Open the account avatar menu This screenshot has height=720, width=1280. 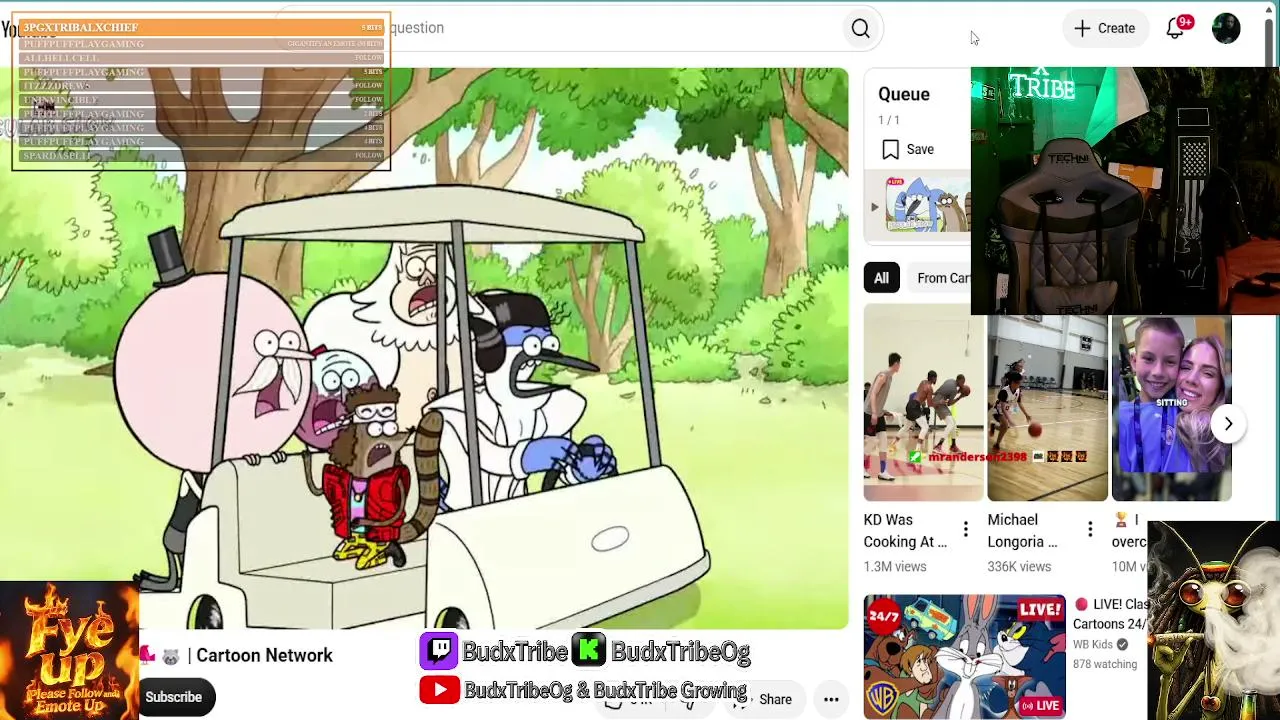click(1226, 28)
